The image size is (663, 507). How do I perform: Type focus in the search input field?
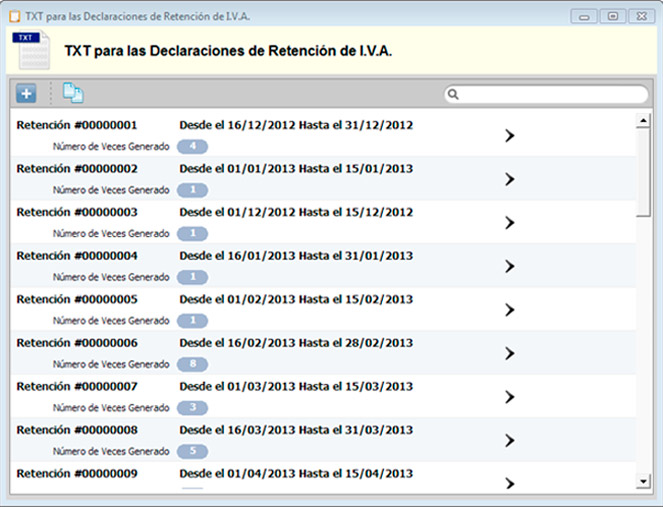click(552, 95)
